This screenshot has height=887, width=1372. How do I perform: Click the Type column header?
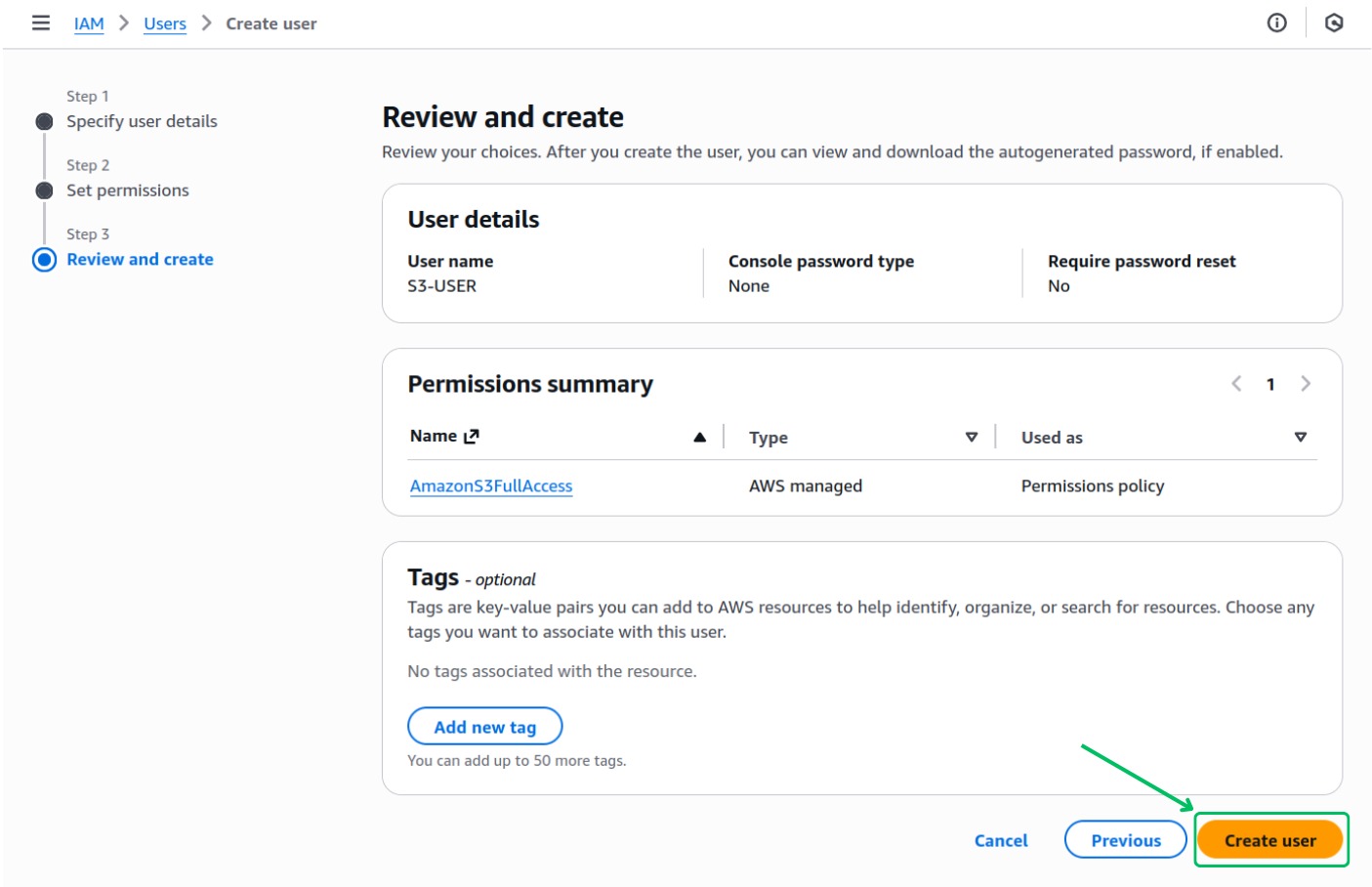769,438
